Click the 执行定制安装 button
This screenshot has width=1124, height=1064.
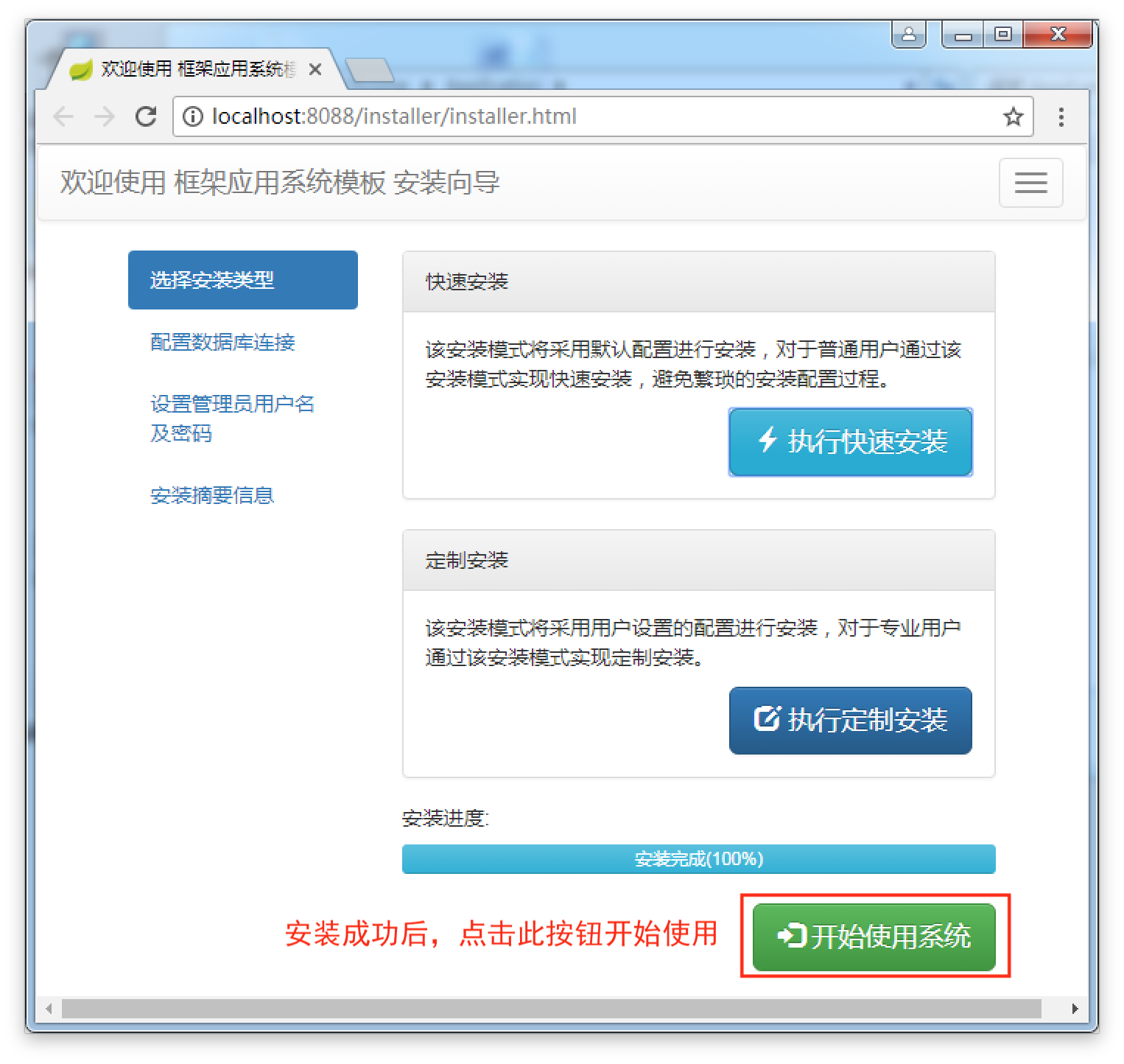pos(850,720)
